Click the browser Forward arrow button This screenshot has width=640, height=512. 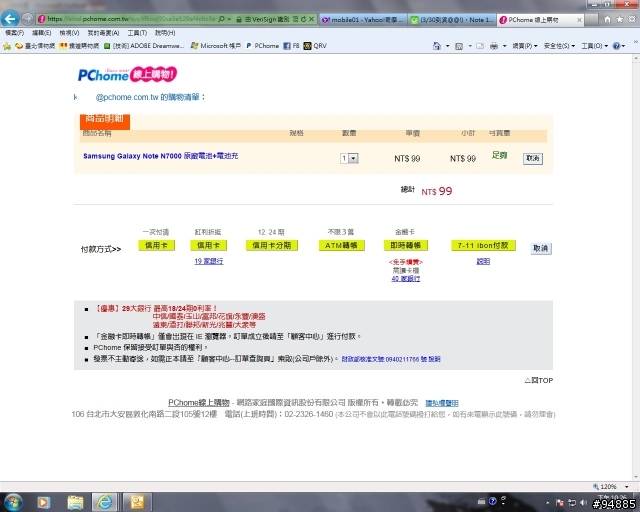click(x=27, y=18)
